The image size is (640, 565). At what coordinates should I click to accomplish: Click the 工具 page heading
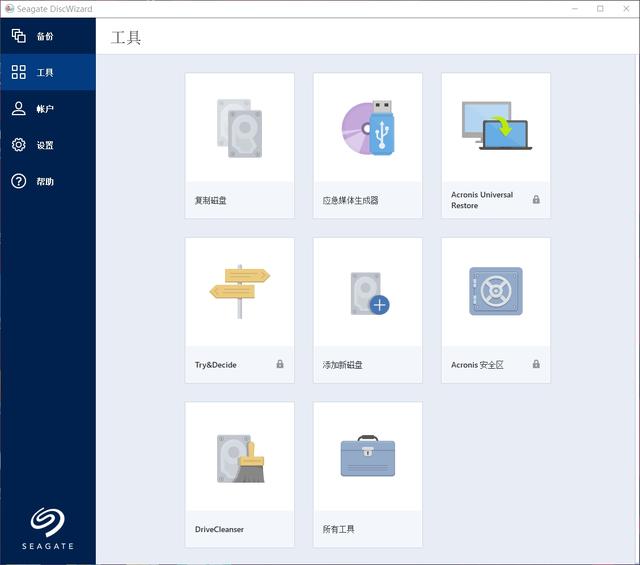point(126,38)
